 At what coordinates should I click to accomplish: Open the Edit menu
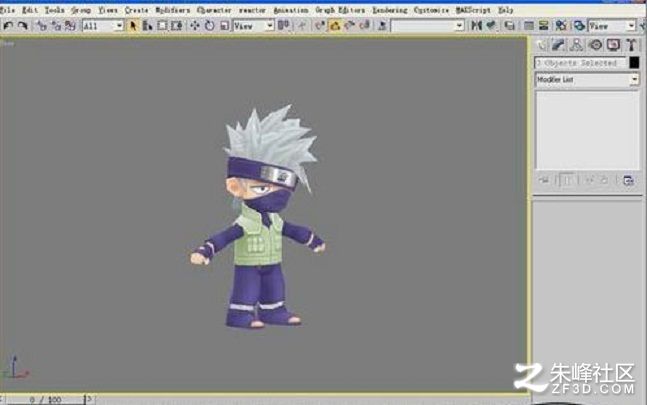pos(30,10)
